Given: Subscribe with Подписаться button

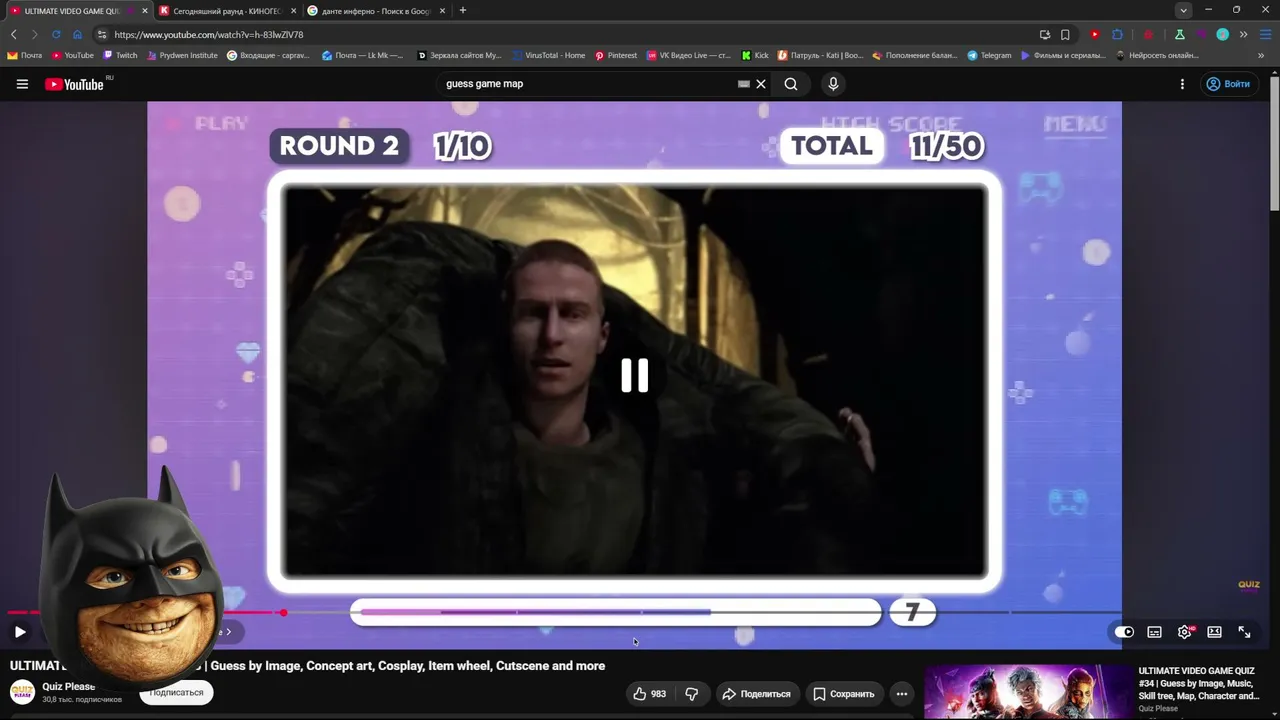Looking at the screenshot, I should [x=176, y=693].
